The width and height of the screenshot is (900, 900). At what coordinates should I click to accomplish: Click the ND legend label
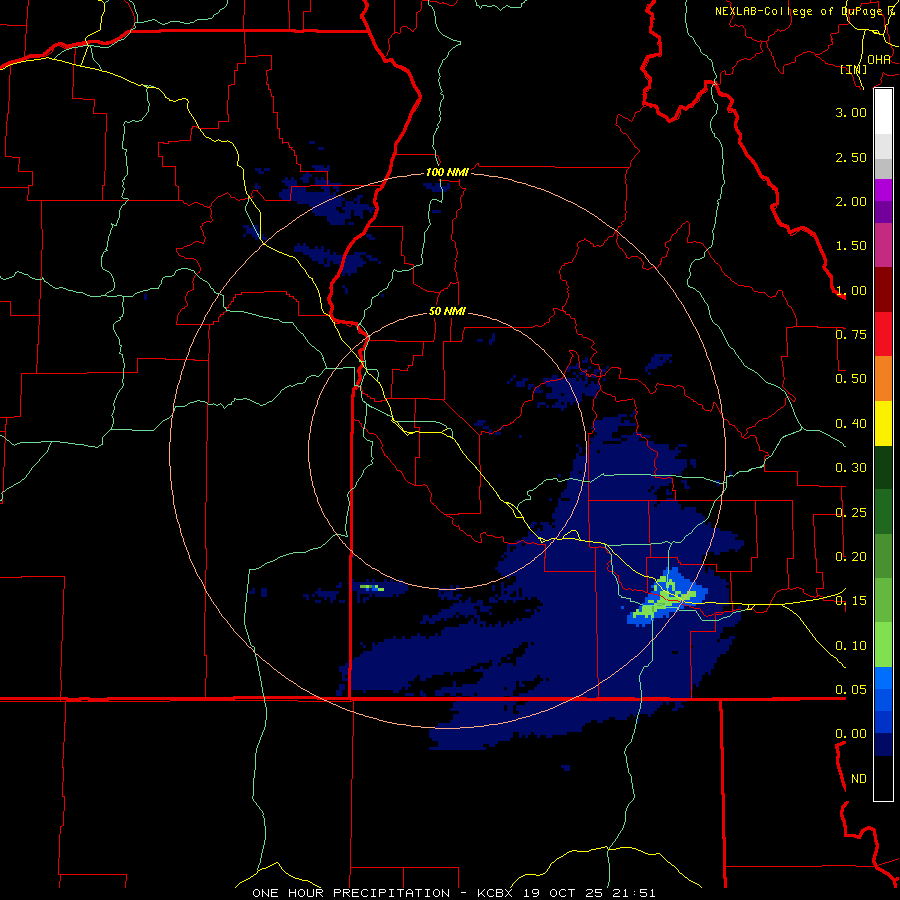click(859, 779)
